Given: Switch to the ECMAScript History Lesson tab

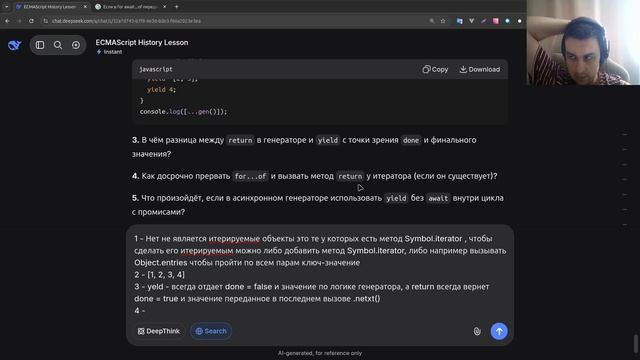Looking at the screenshot, I should pos(49,7).
